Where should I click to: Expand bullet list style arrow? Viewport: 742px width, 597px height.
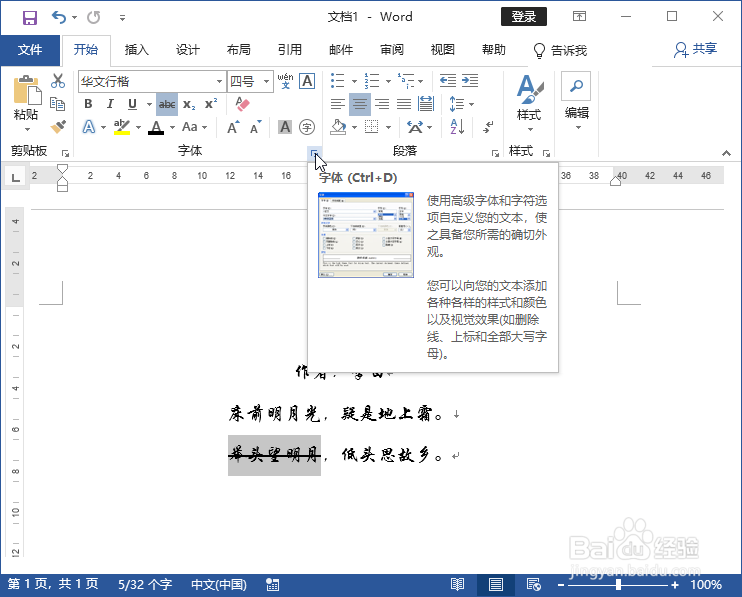354,81
